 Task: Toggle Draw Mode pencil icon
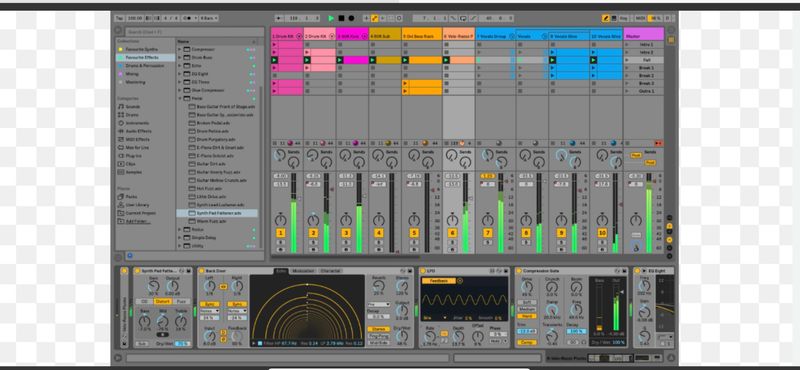(606, 18)
